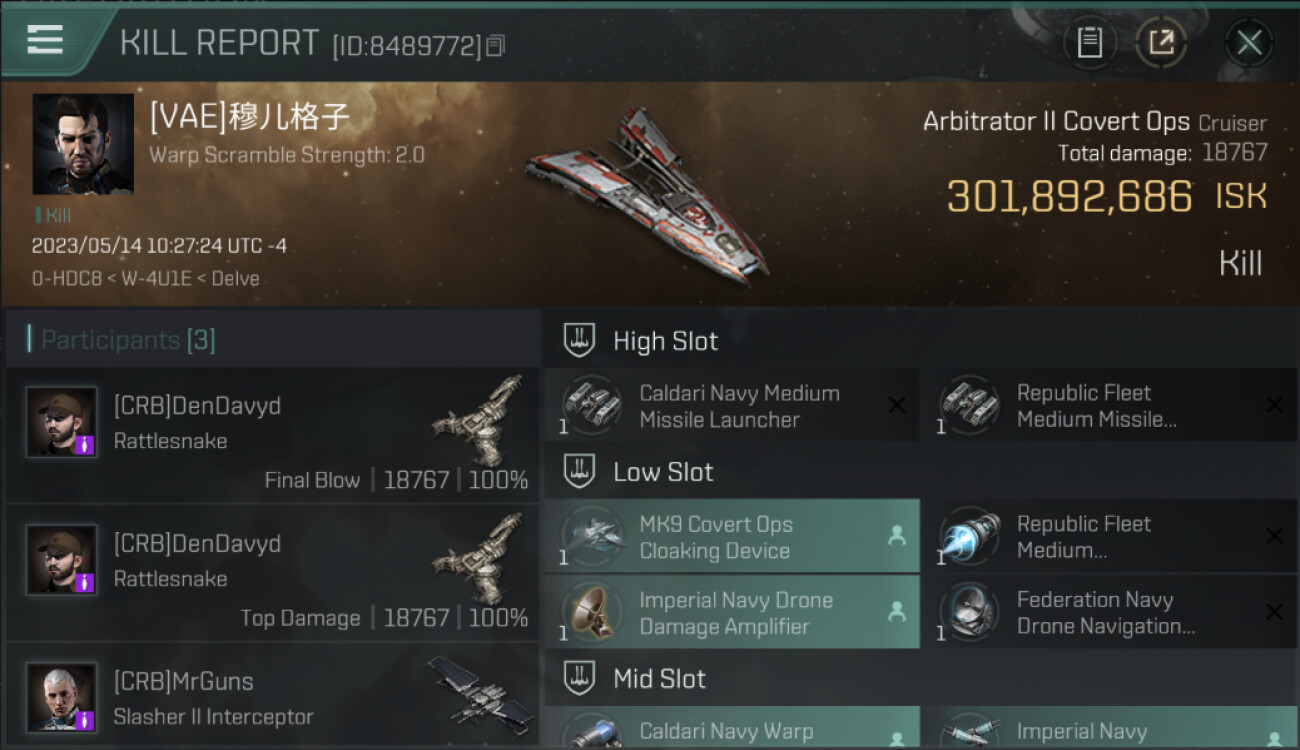Select Republic Fleet Medium Missile item
The height and width of the screenshot is (750, 1300).
1109,406
